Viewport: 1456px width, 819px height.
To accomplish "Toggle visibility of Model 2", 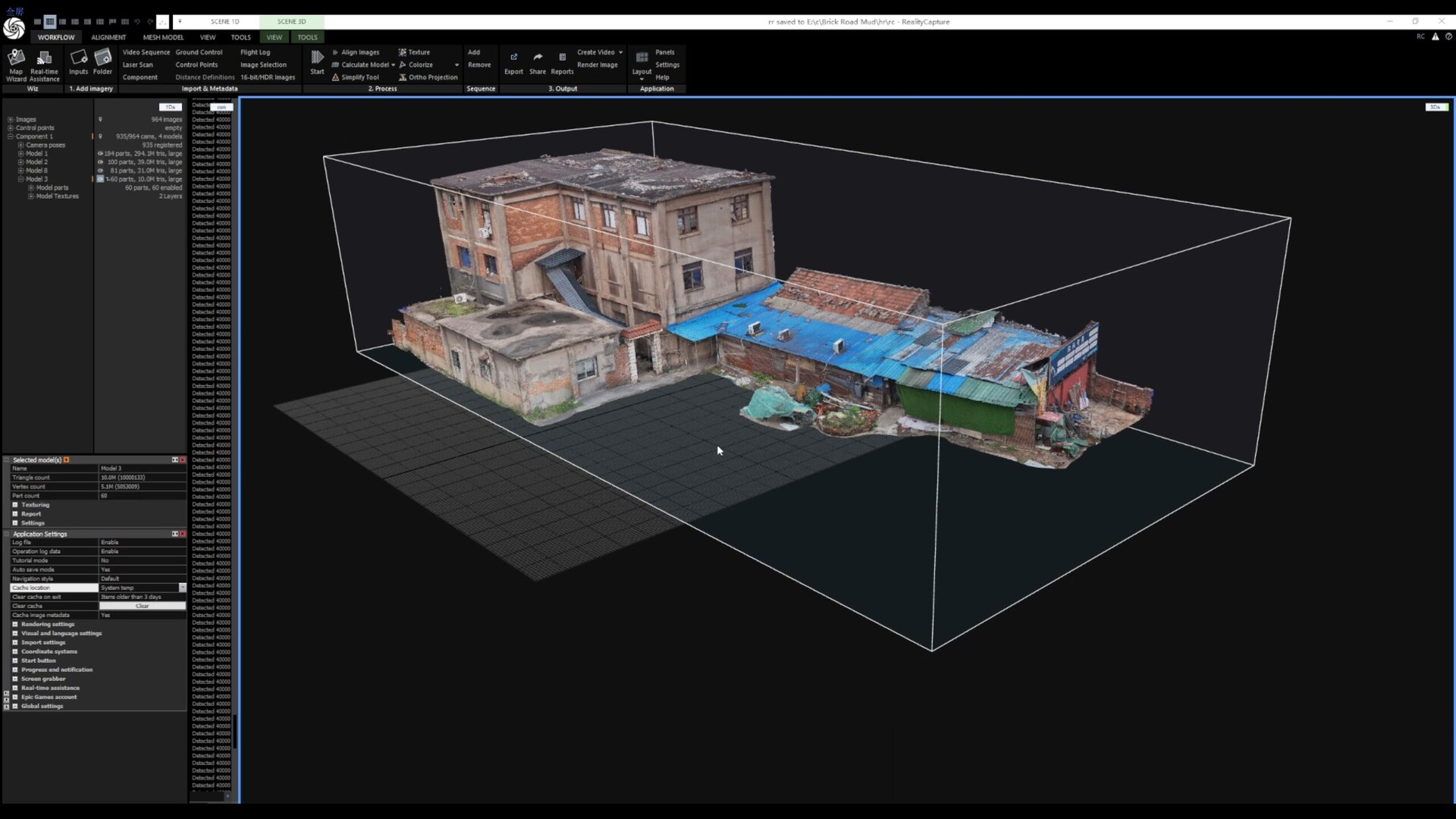I will (x=101, y=162).
